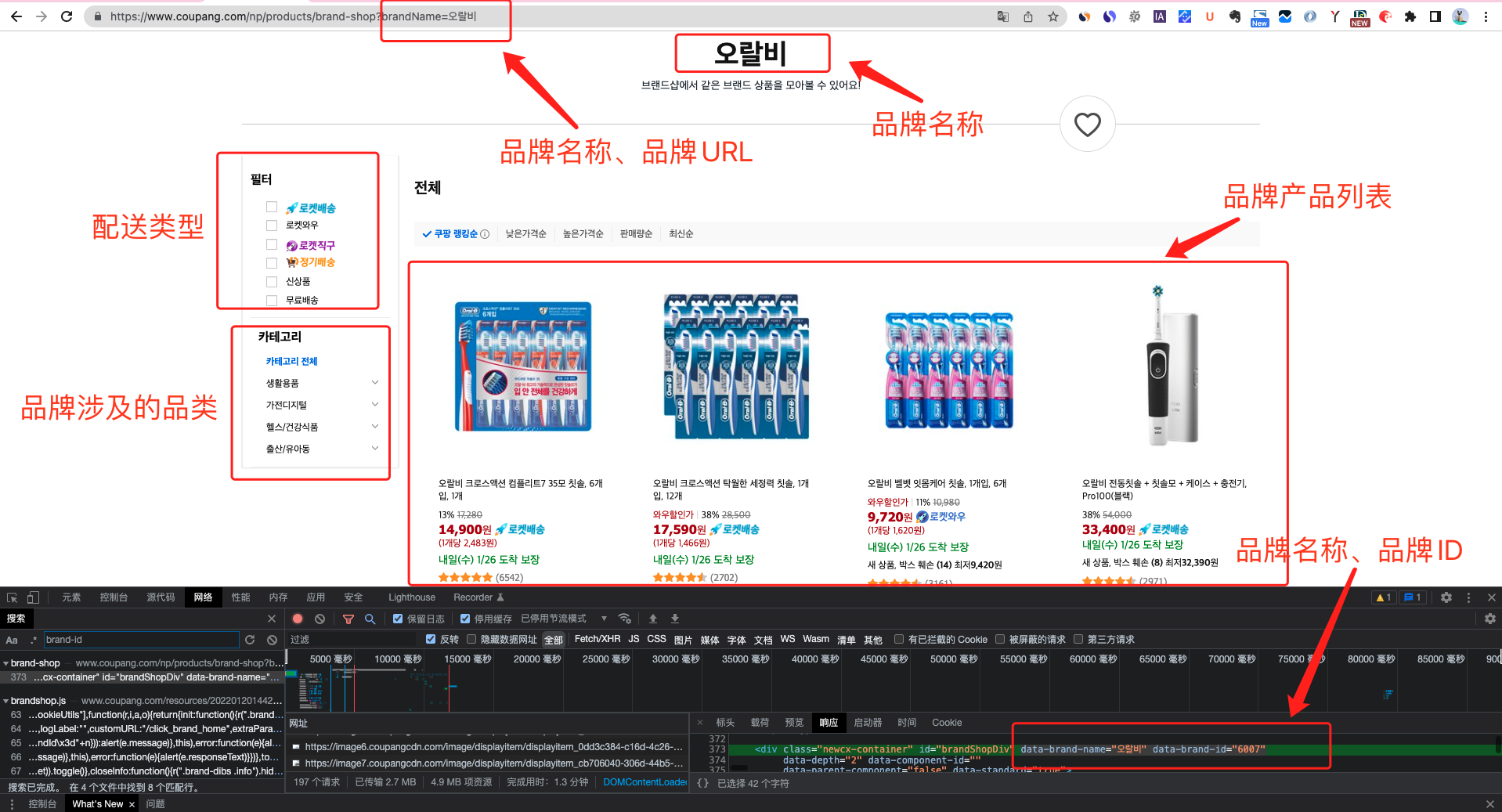
Task: Check the 第三方请求 checkbox
Action: [x=1078, y=640]
